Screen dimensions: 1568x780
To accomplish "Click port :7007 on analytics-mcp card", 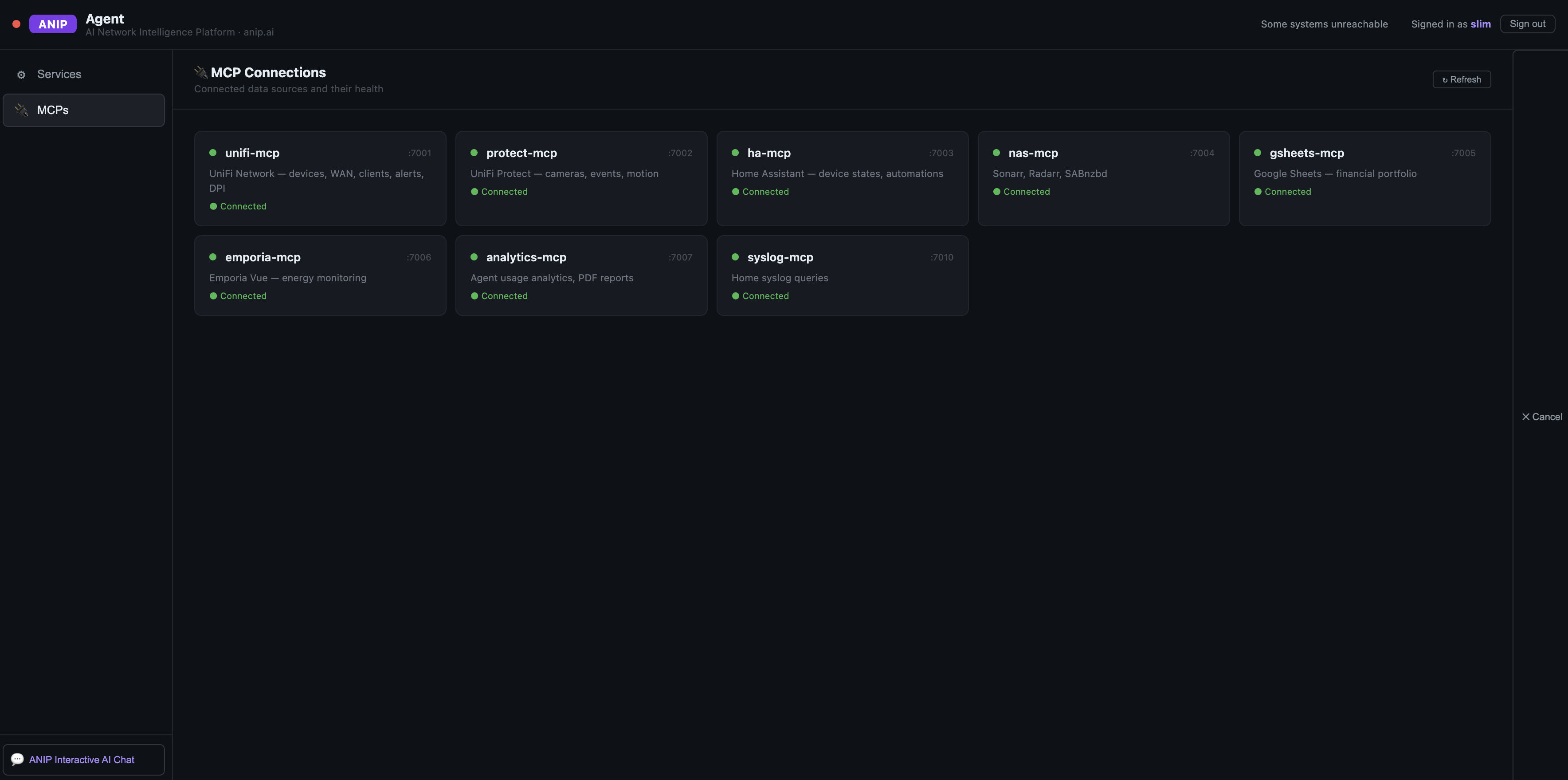I will (x=681, y=257).
